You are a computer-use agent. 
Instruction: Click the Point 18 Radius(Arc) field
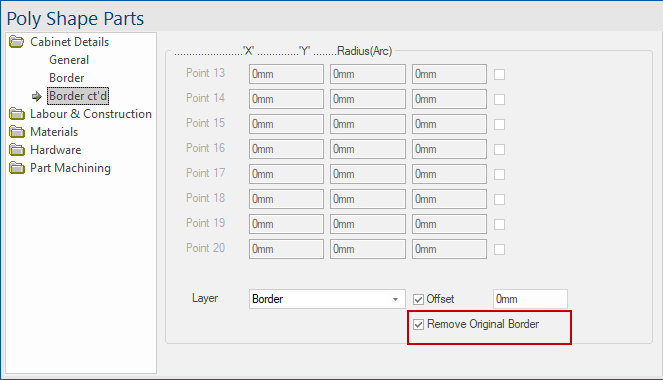tap(449, 199)
